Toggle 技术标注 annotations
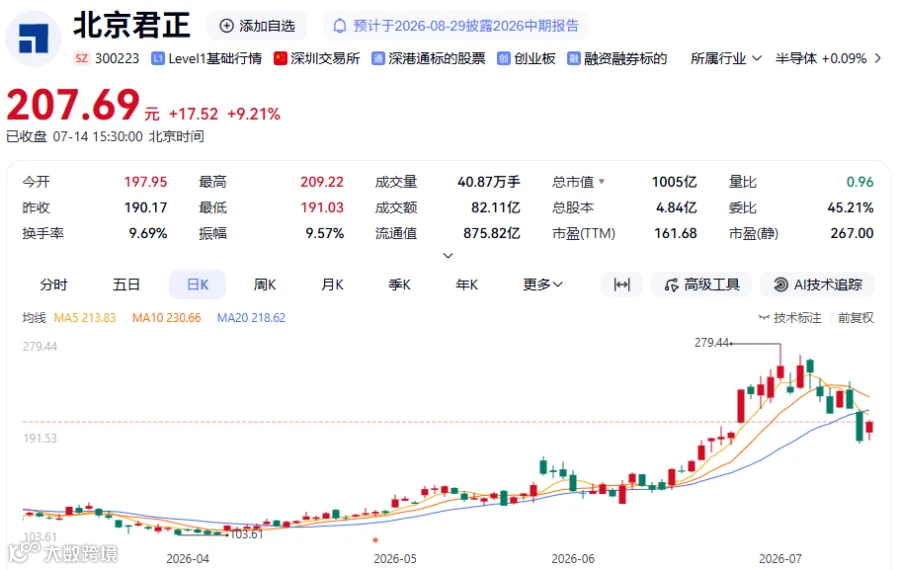This screenshot has width=900, height=570. (790, 318)
